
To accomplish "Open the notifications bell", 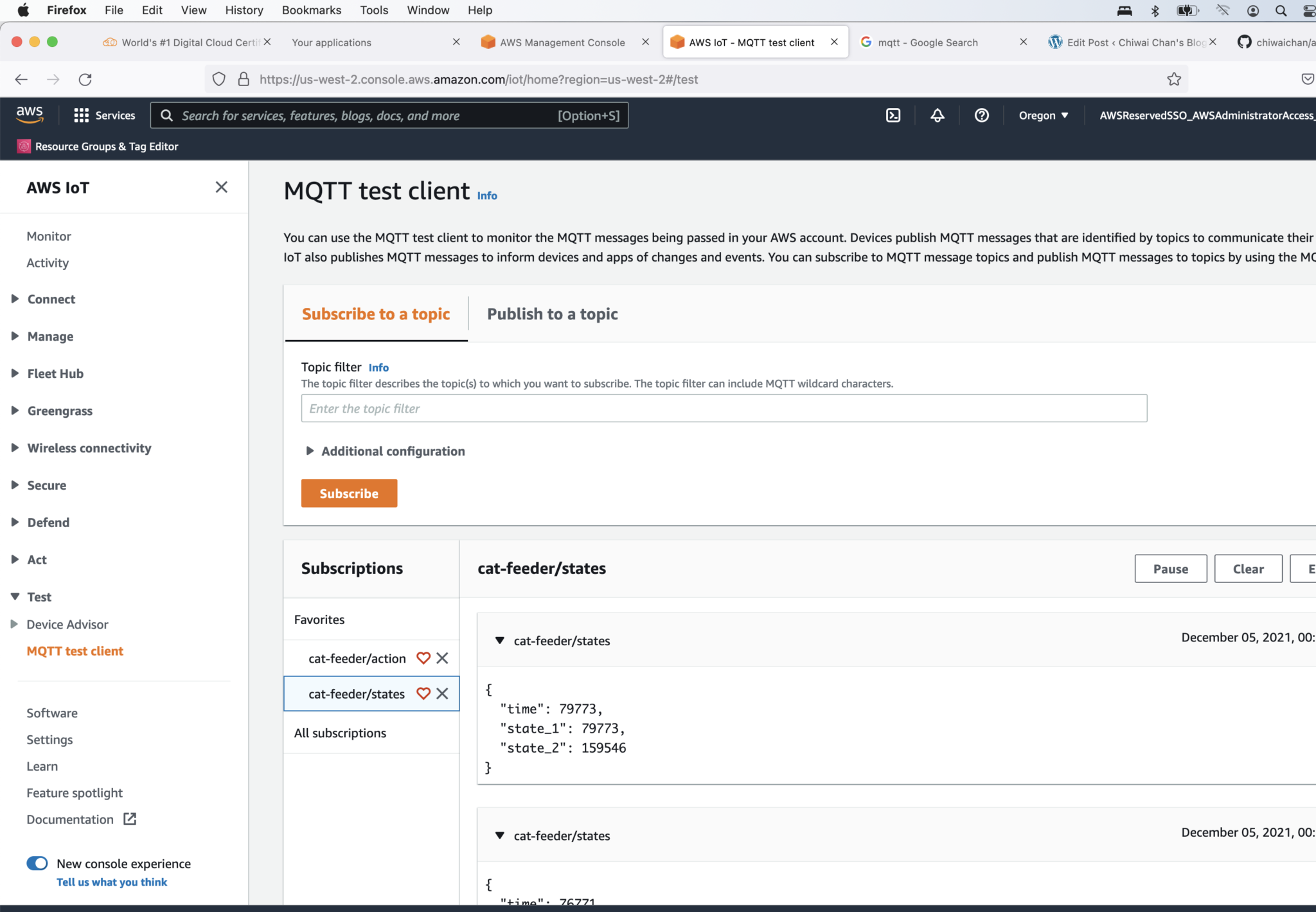I will (938, 116).
